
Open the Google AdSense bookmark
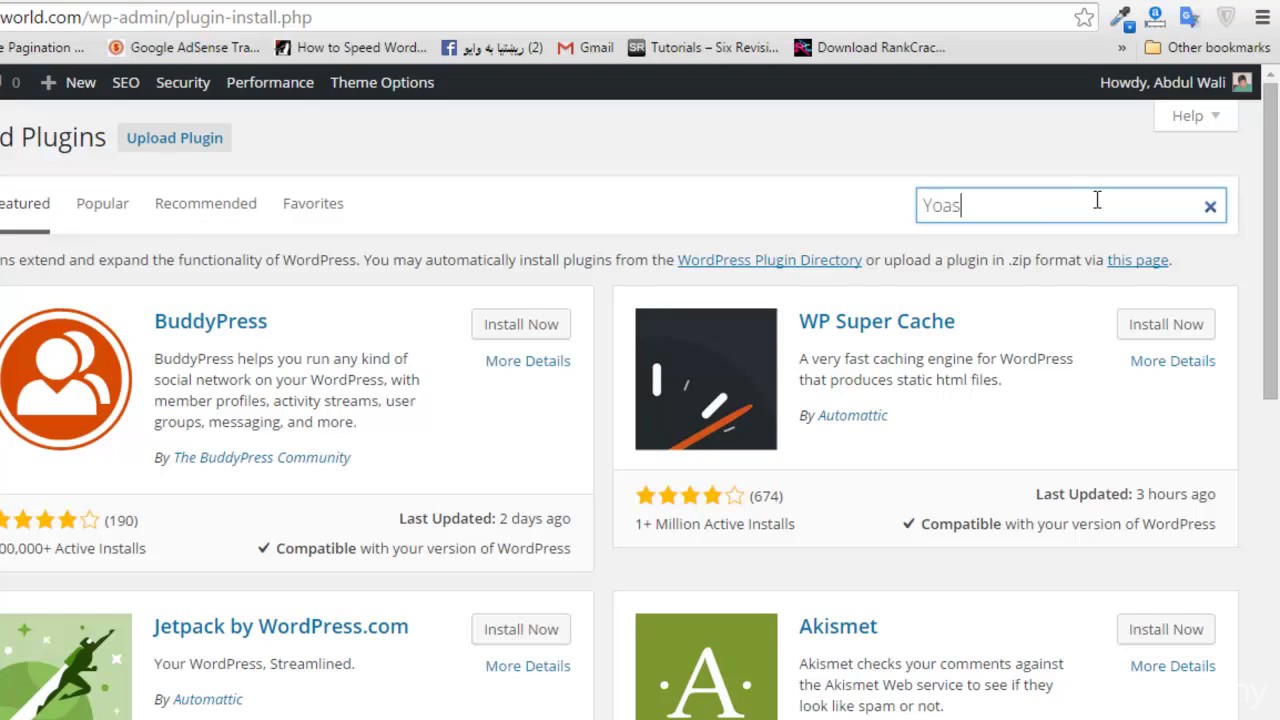[184, 47]
